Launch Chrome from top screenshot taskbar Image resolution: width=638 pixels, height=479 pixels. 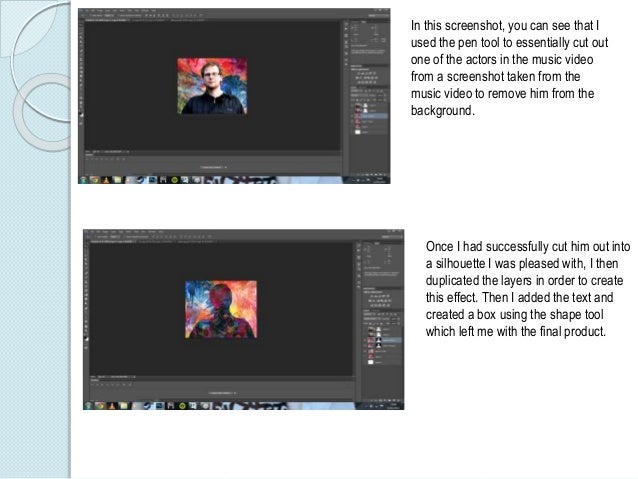[94, 179]
